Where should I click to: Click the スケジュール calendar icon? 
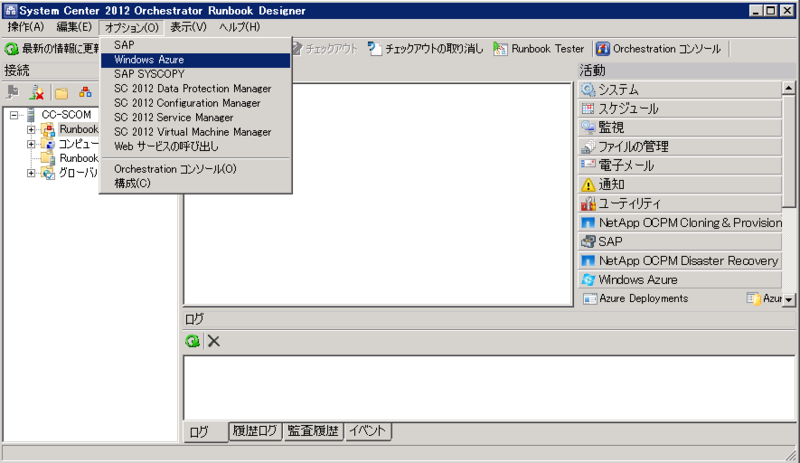pyautogui.click(x=588, y=109)
